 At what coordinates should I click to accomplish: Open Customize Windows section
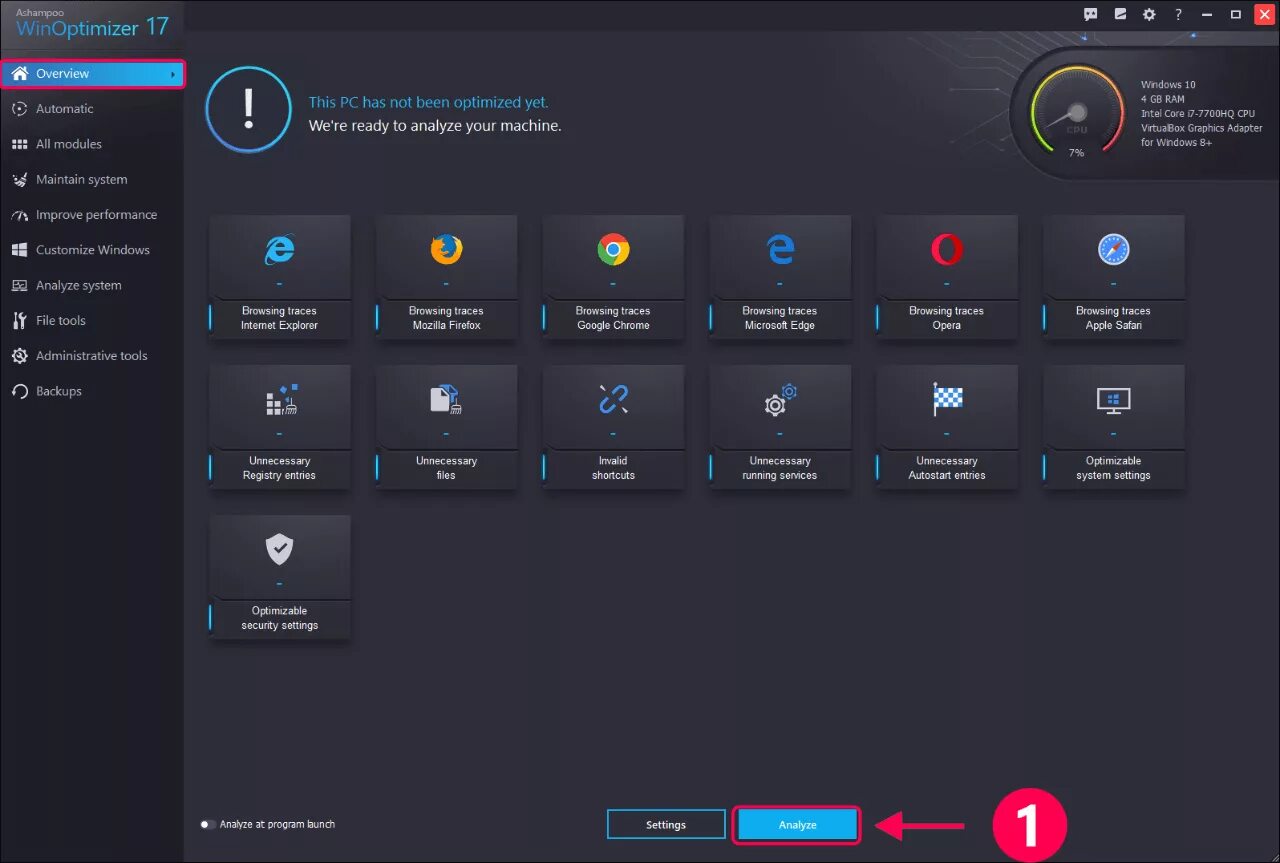pyautogui.click(x=92, y=250)
